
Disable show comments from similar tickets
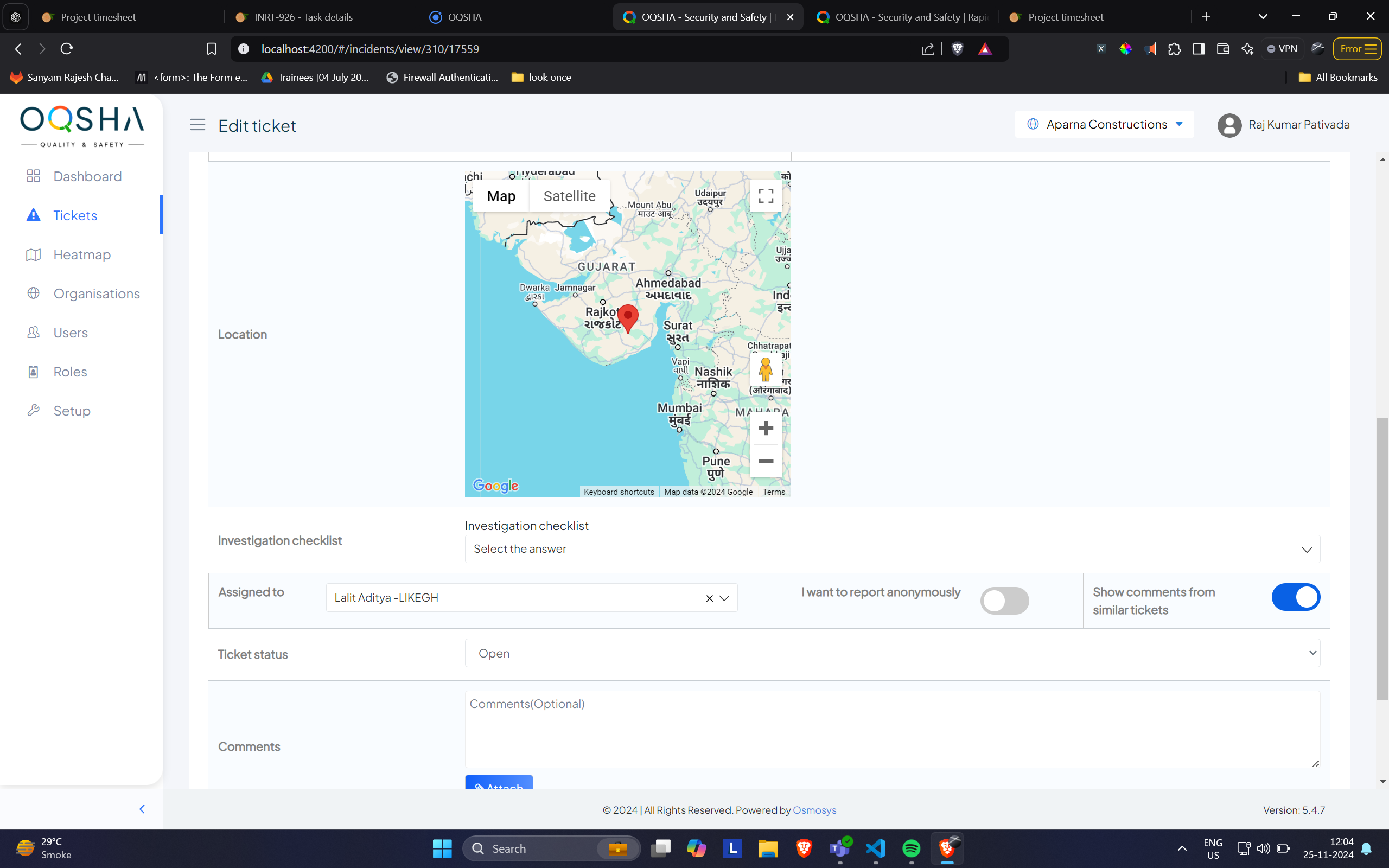[1296, 597]
